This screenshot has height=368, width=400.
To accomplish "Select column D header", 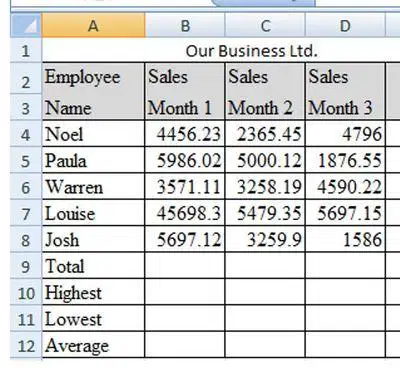I will [345, 25].
